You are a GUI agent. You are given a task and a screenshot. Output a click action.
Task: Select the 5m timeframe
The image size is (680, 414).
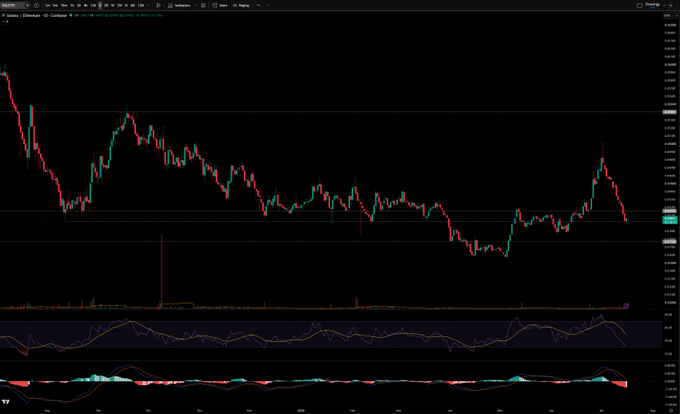coord(55,5)
